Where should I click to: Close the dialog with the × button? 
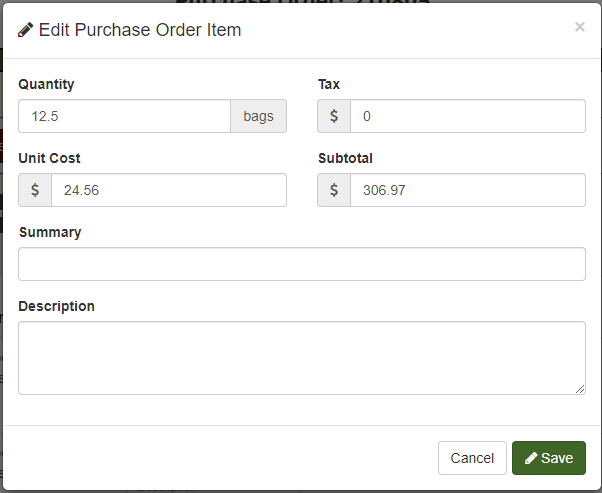580,27
